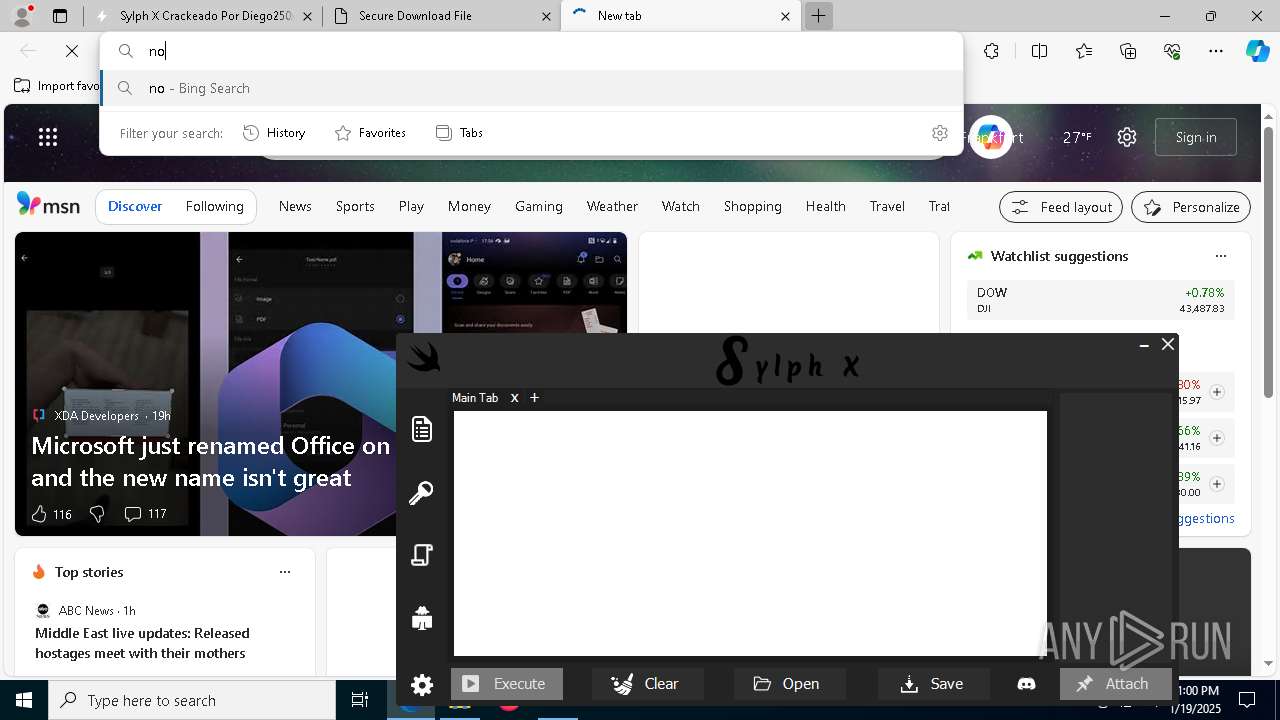
Task: Open the DOW watchlist entry
Action: [x=1100, y=300]
